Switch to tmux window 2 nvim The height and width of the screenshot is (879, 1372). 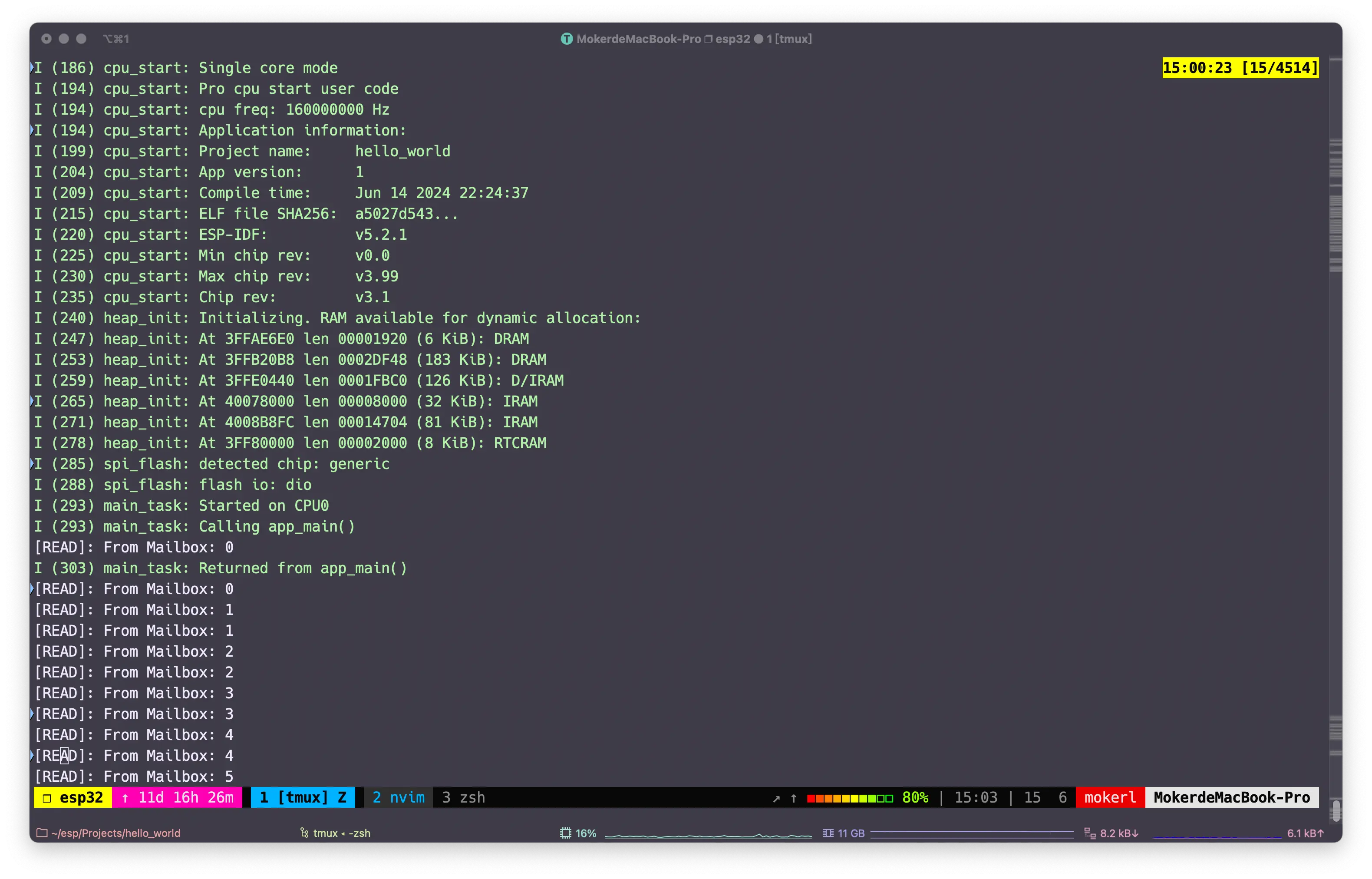pyautogui.click(x=398, y=797)
